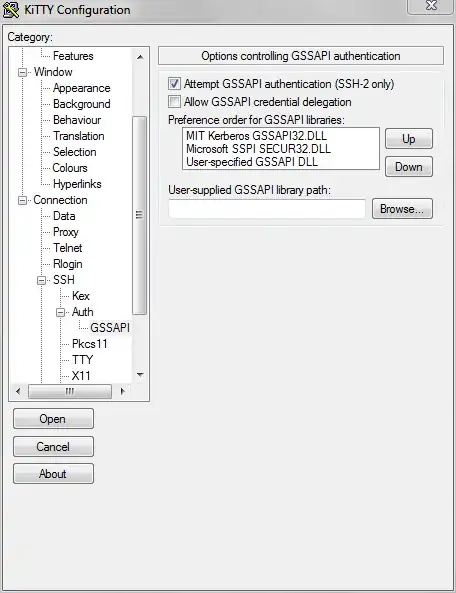Screen dimensions: 456x593
Task: Select GSSAPI in the tree
Action: tap(110, 328)
